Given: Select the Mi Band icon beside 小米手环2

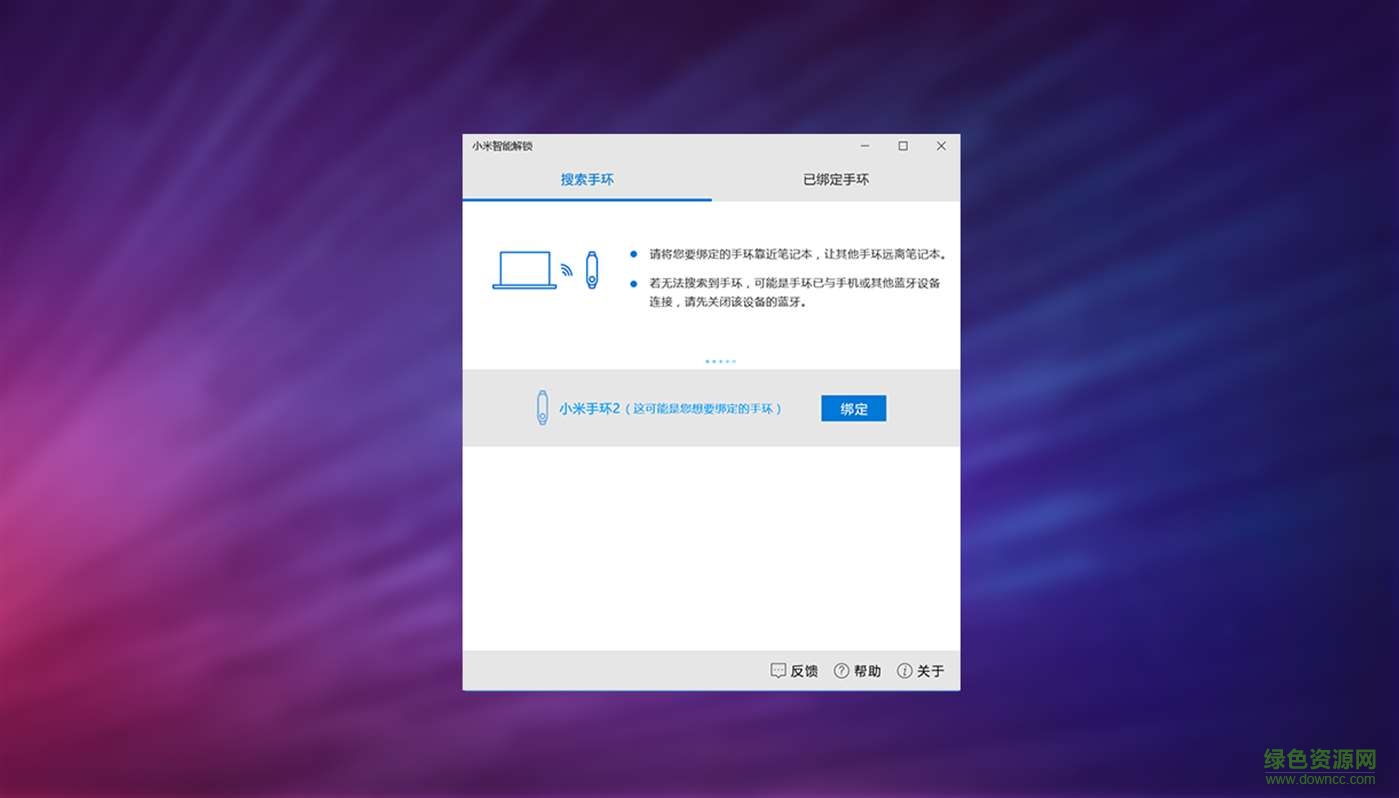Looking at the screenshot, I should [x=542, y=408].
